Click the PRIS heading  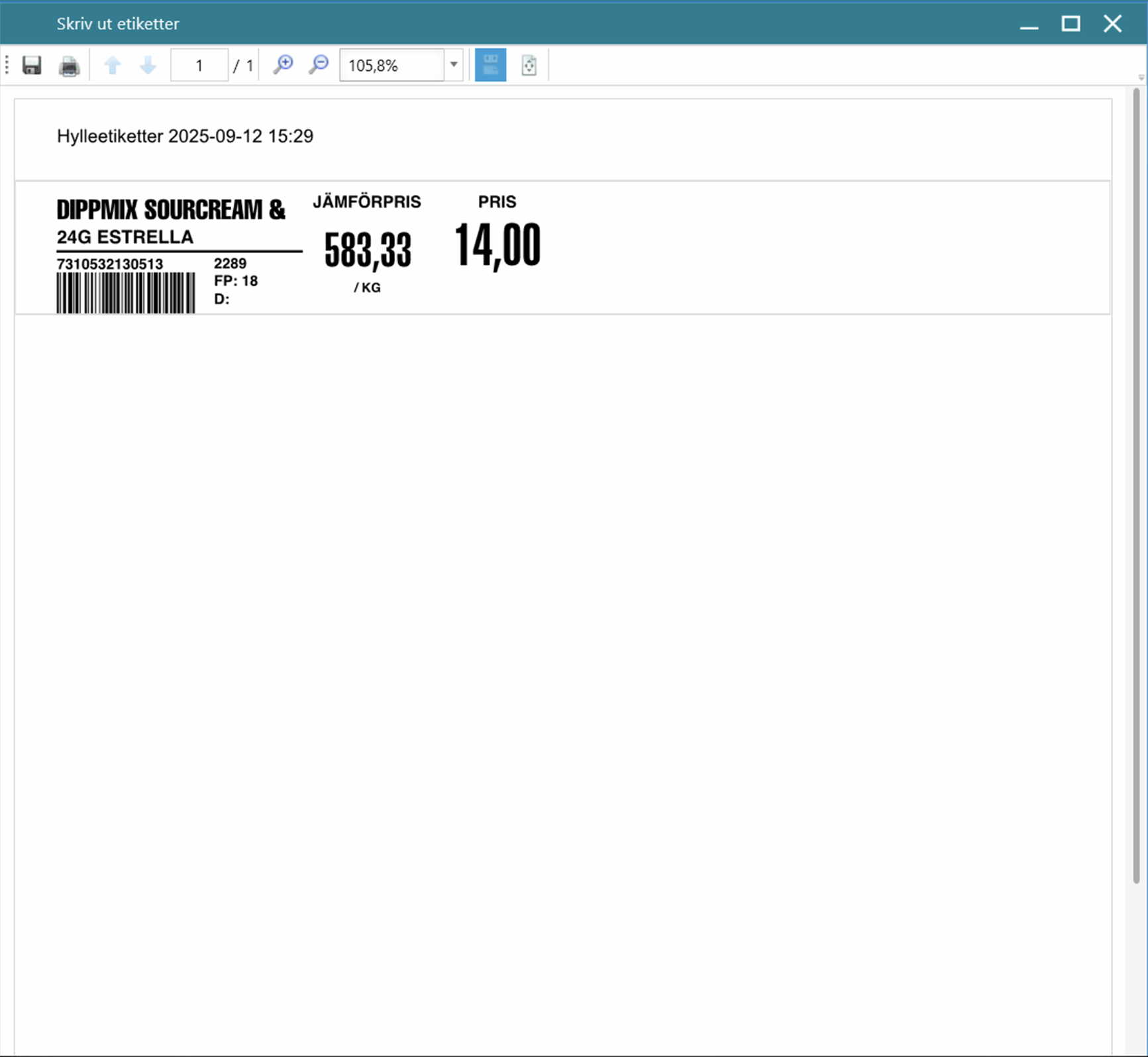(x=497, y=201)
